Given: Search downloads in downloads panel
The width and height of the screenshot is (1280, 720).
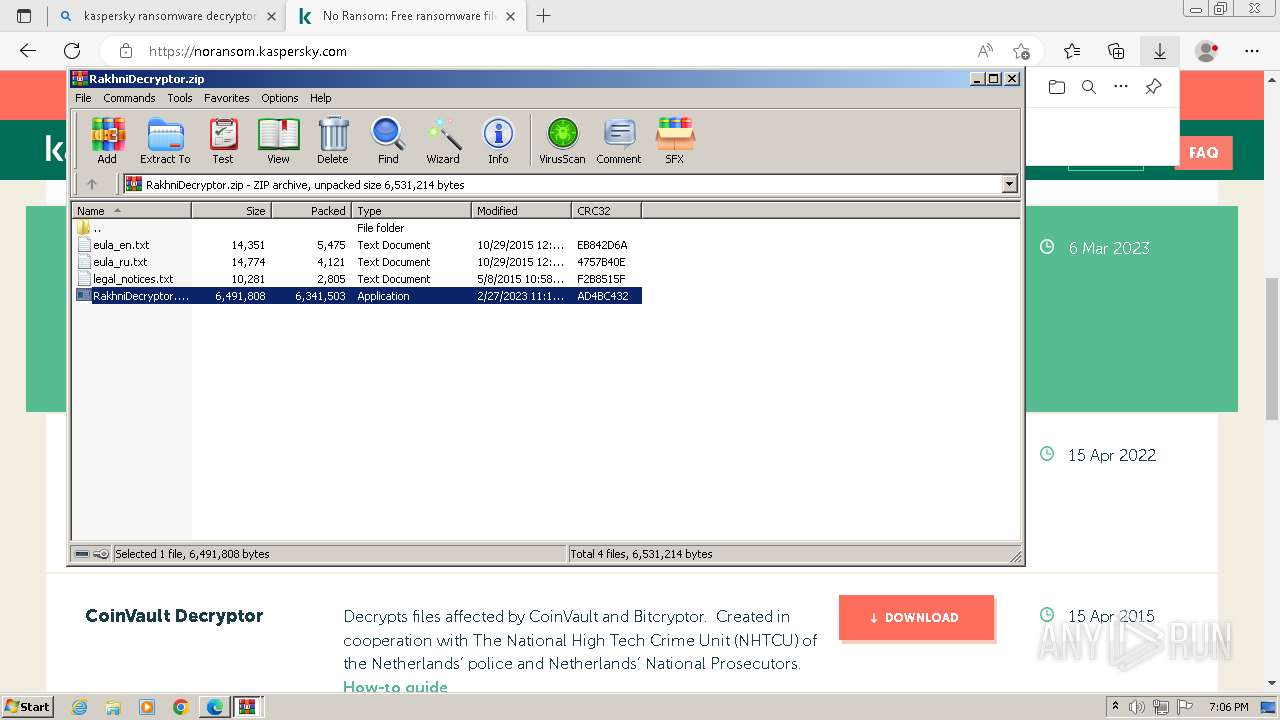Looking at the screenshot, I should (x=1089, y=87).
